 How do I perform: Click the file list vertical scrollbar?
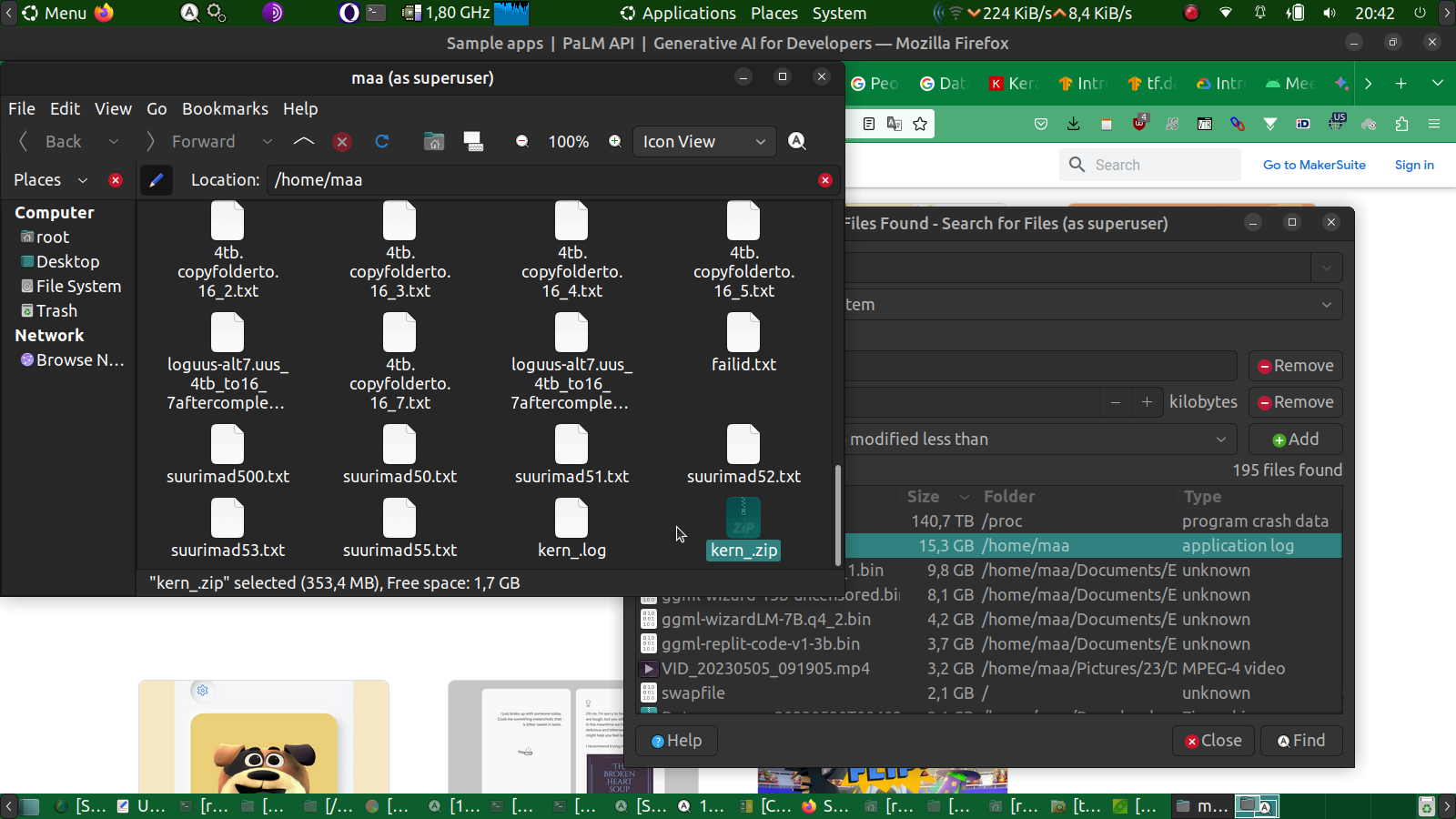pyautogui.click(x=837, y=514)
